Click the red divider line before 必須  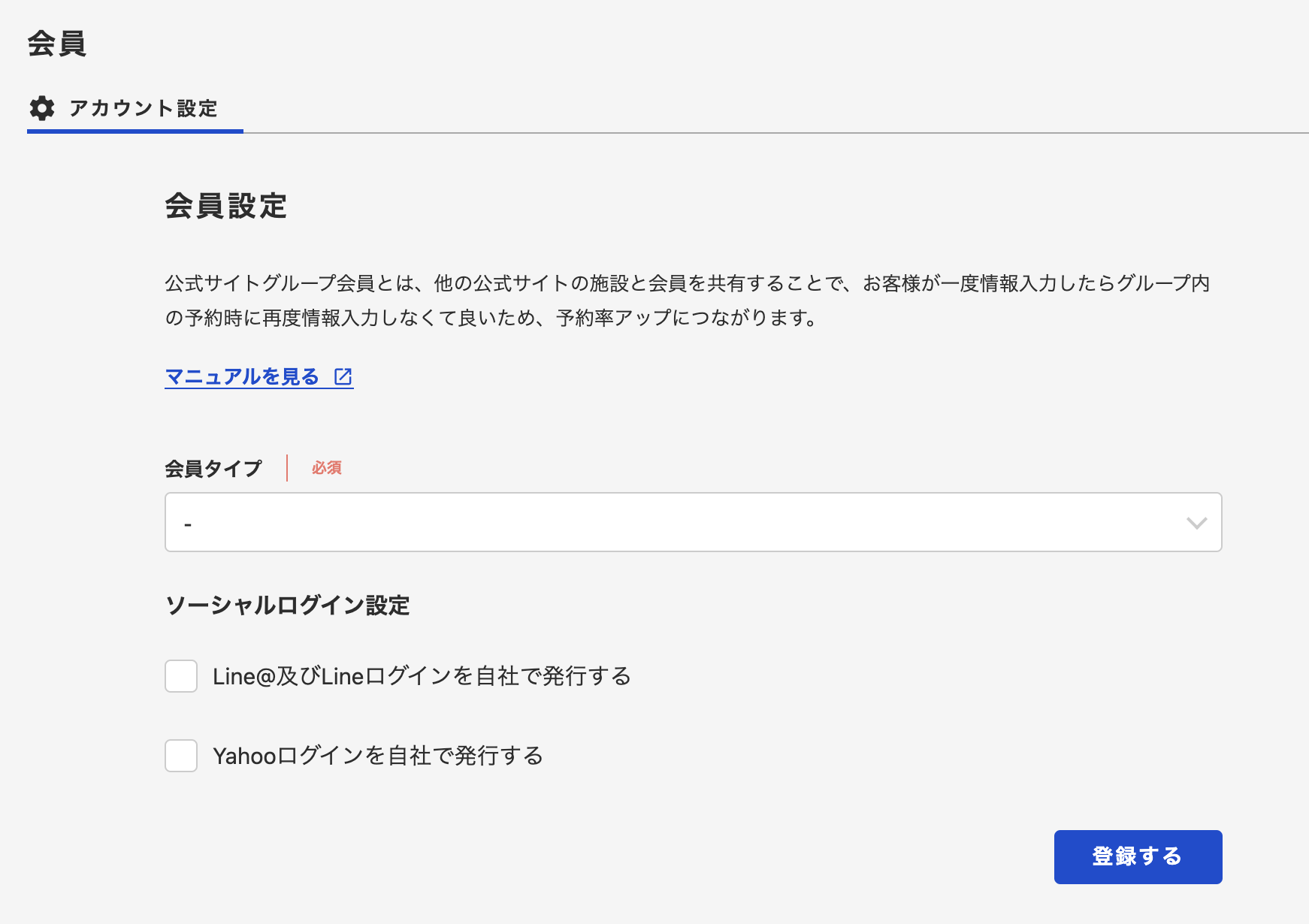[287, 468]
